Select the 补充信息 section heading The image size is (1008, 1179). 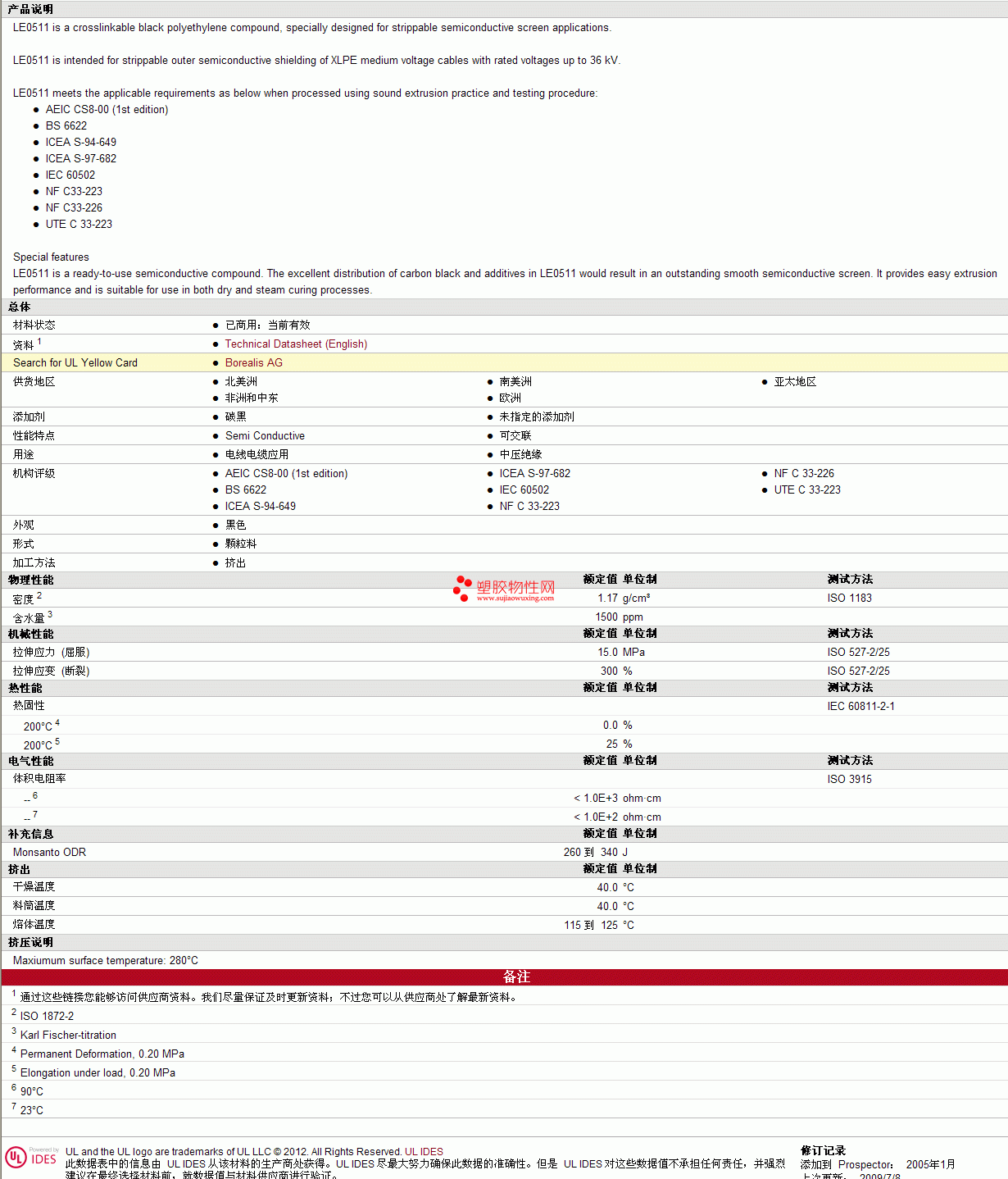(x=30, y=835)
